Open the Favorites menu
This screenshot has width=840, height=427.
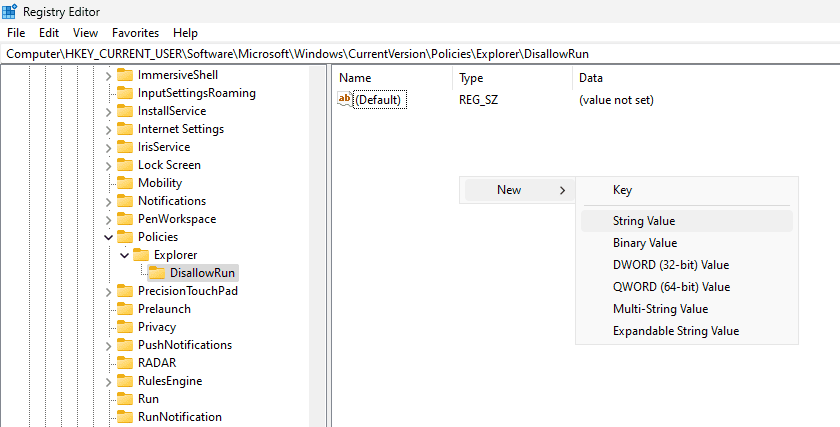pyautogui.click(x=135, y=33)
